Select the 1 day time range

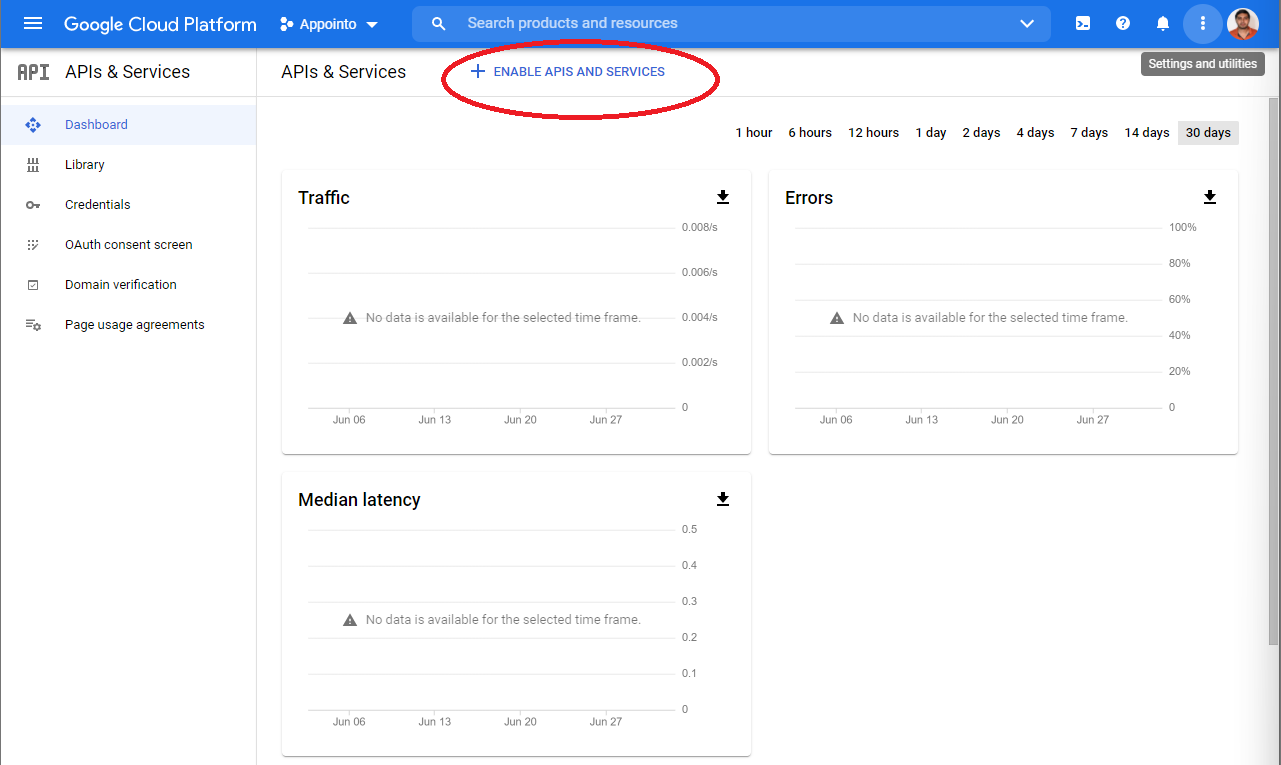tap(931, 133)
